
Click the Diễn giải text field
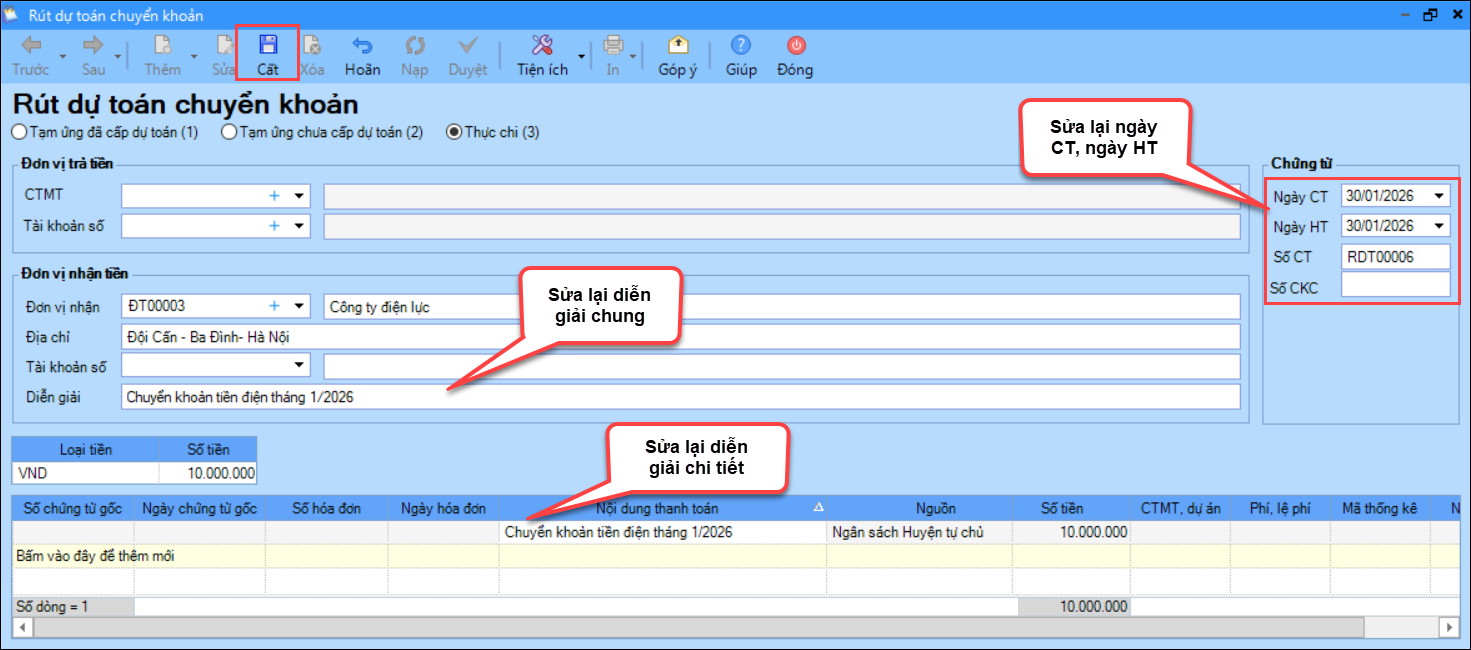pyautogui.click(x=678, y=397)
